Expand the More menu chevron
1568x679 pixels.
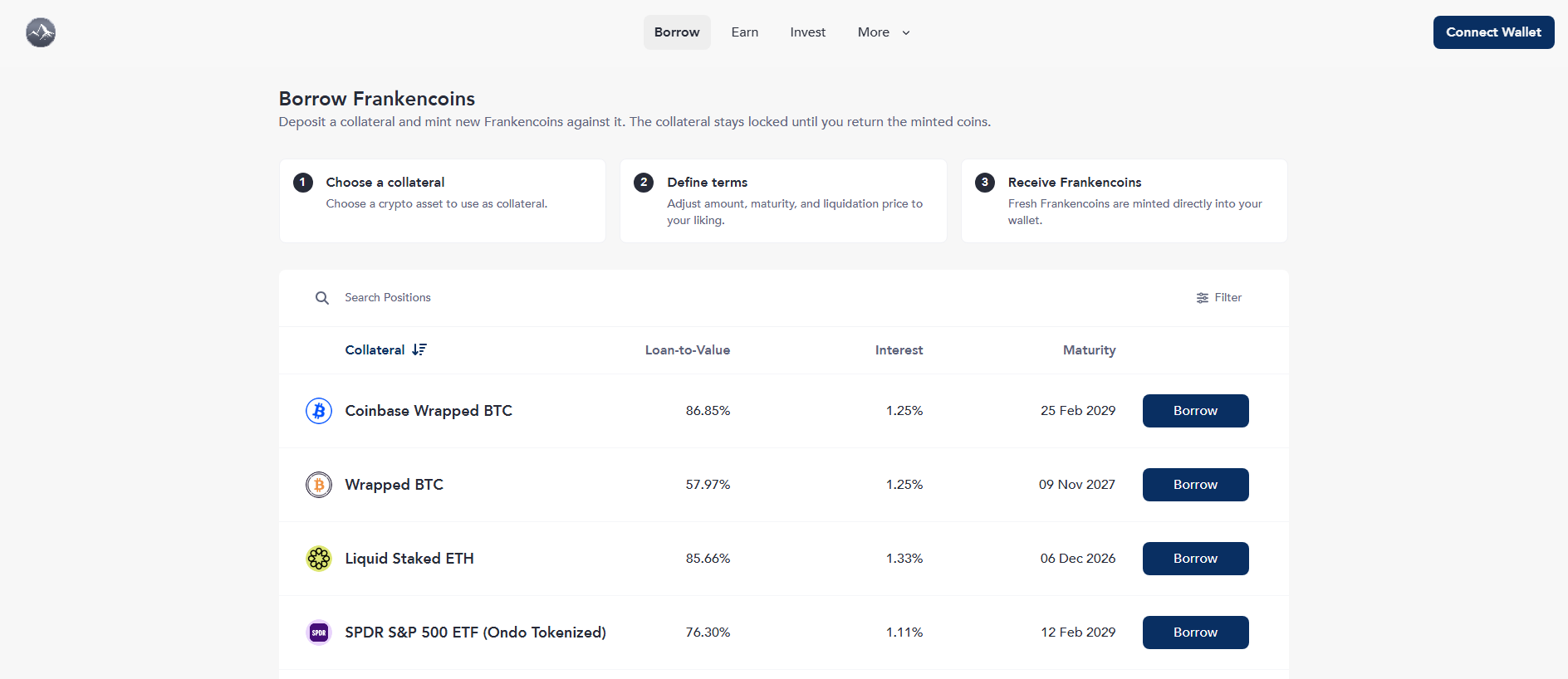(906, 33)
